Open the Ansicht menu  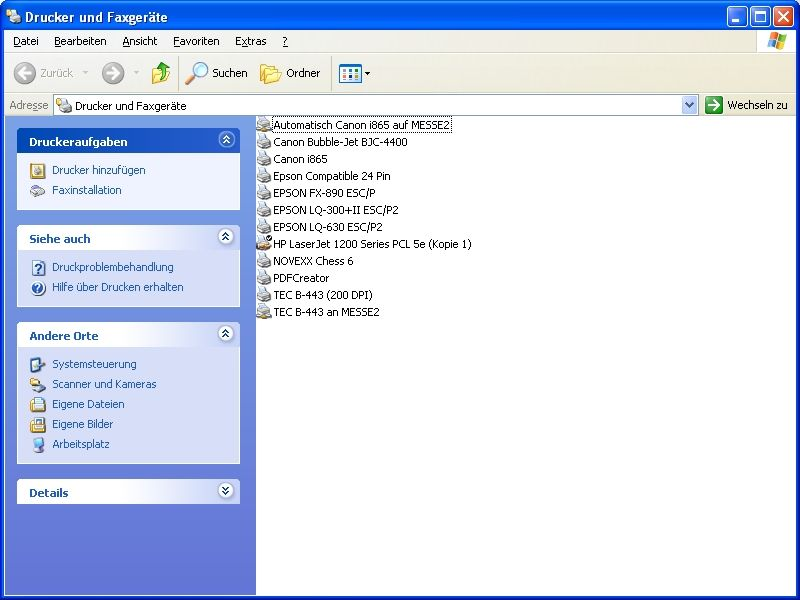coord(140,41)
